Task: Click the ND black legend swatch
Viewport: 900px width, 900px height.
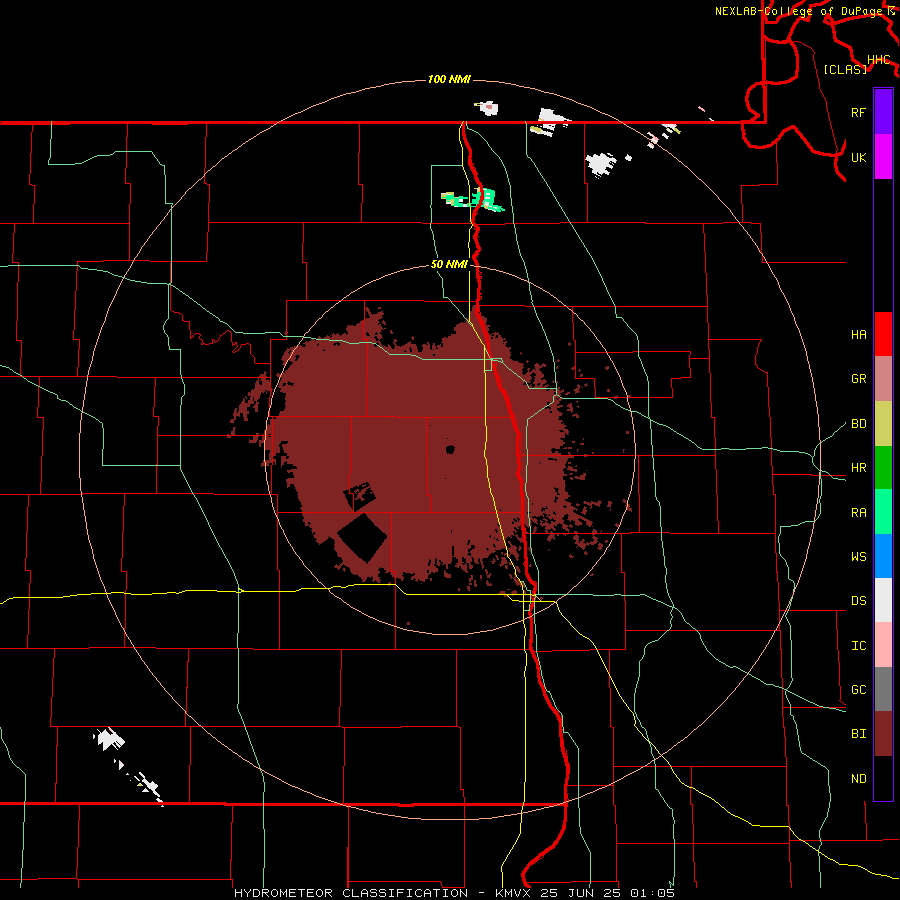Action: pyautogui.click(x=883, y=778)
